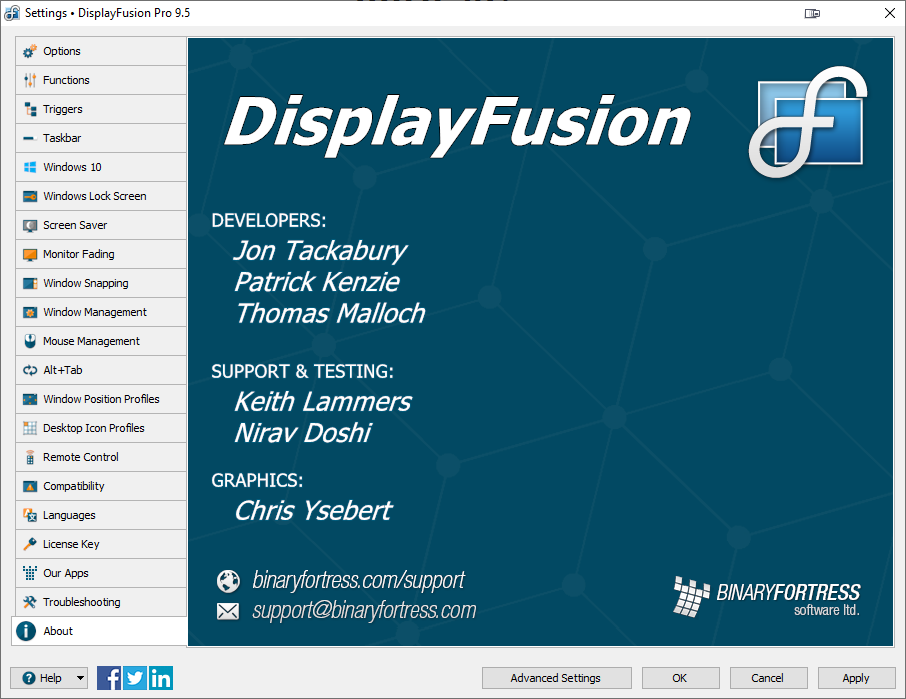Open Alt+Tab settings via its icon
Screen dimensions: 906x699
pyautogui.click(x=28, y=370)
